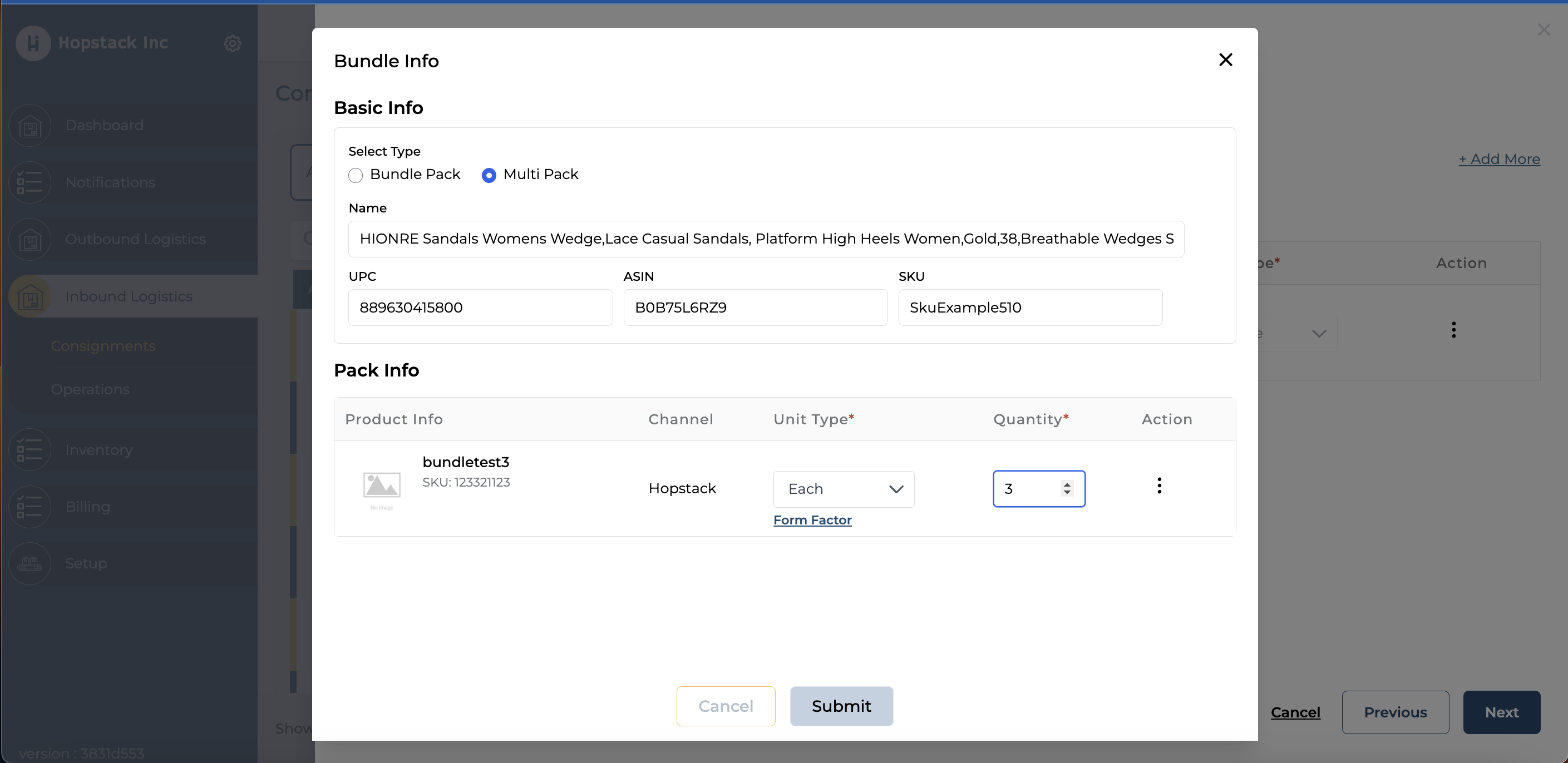Click the Notifications list icon
This screenshot has width=1568, height=763.
pyautogui.click(x=30, y=182)
